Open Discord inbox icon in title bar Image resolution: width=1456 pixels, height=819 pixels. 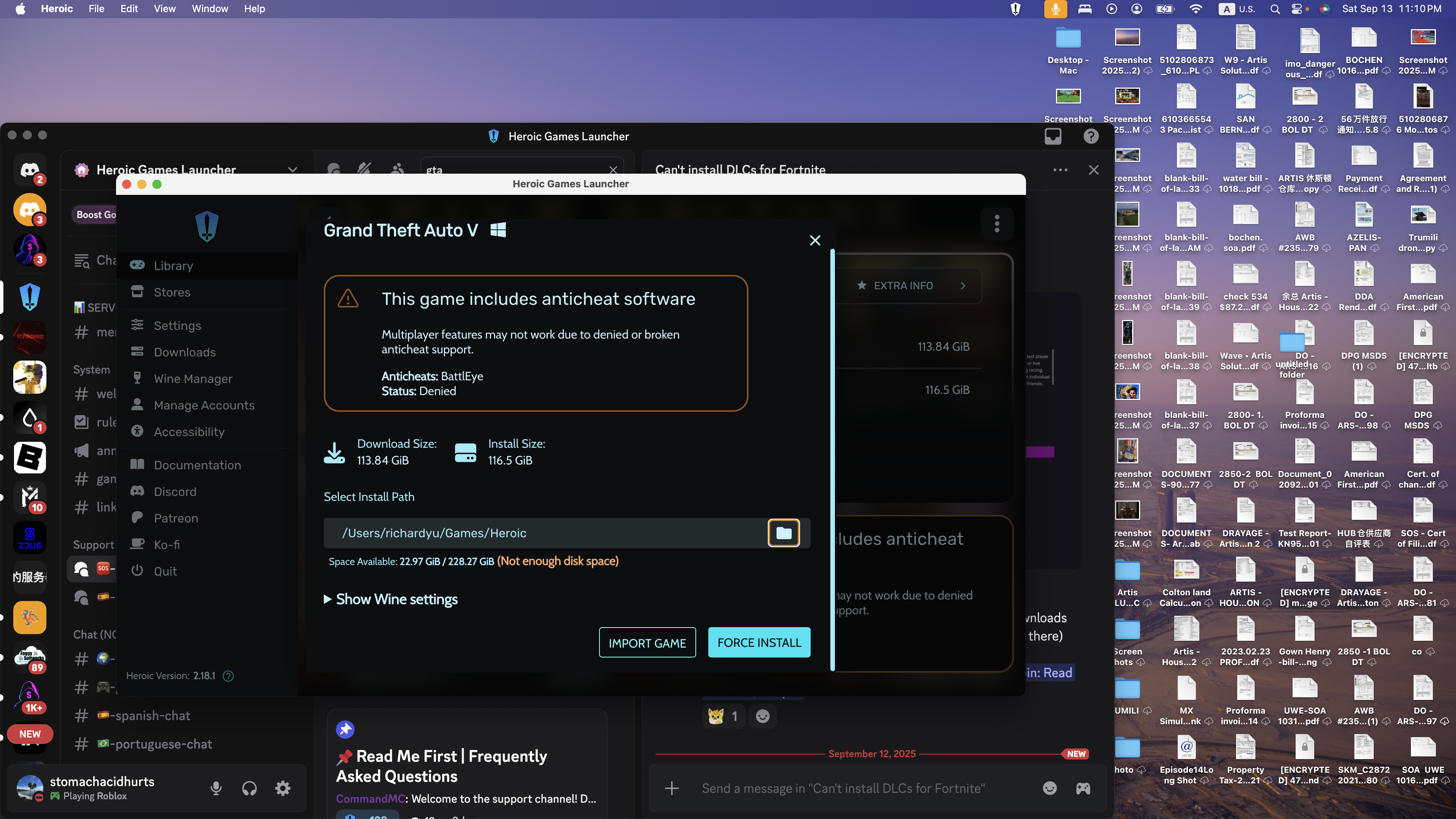1053,136
